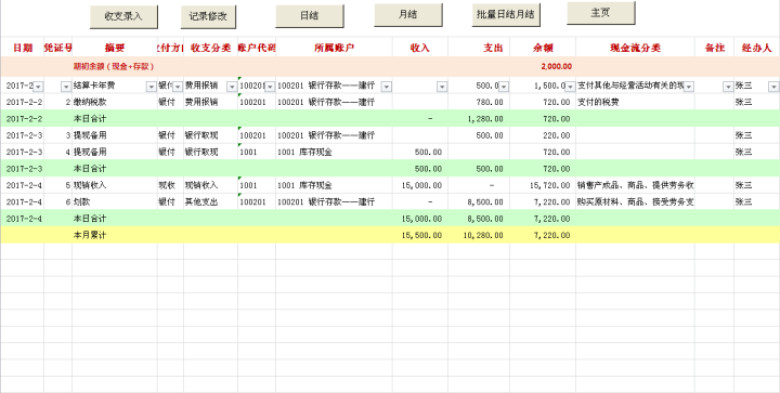The image size is (780, 393).
Task: Select 100201 account code in 刘款 row
Action: (253, 202)
